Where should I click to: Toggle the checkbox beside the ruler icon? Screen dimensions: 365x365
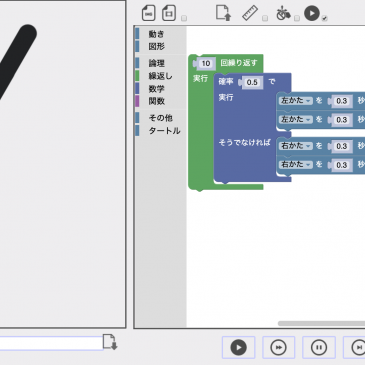point(265,18)
